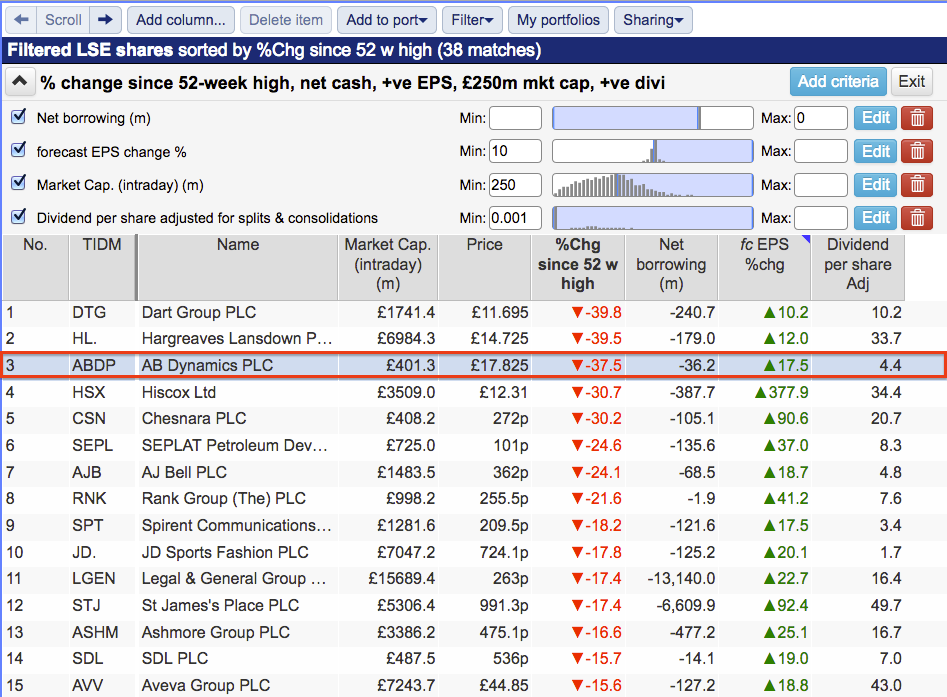
Task: Click the forecast EPS change histogram slider
Action: 653,151
